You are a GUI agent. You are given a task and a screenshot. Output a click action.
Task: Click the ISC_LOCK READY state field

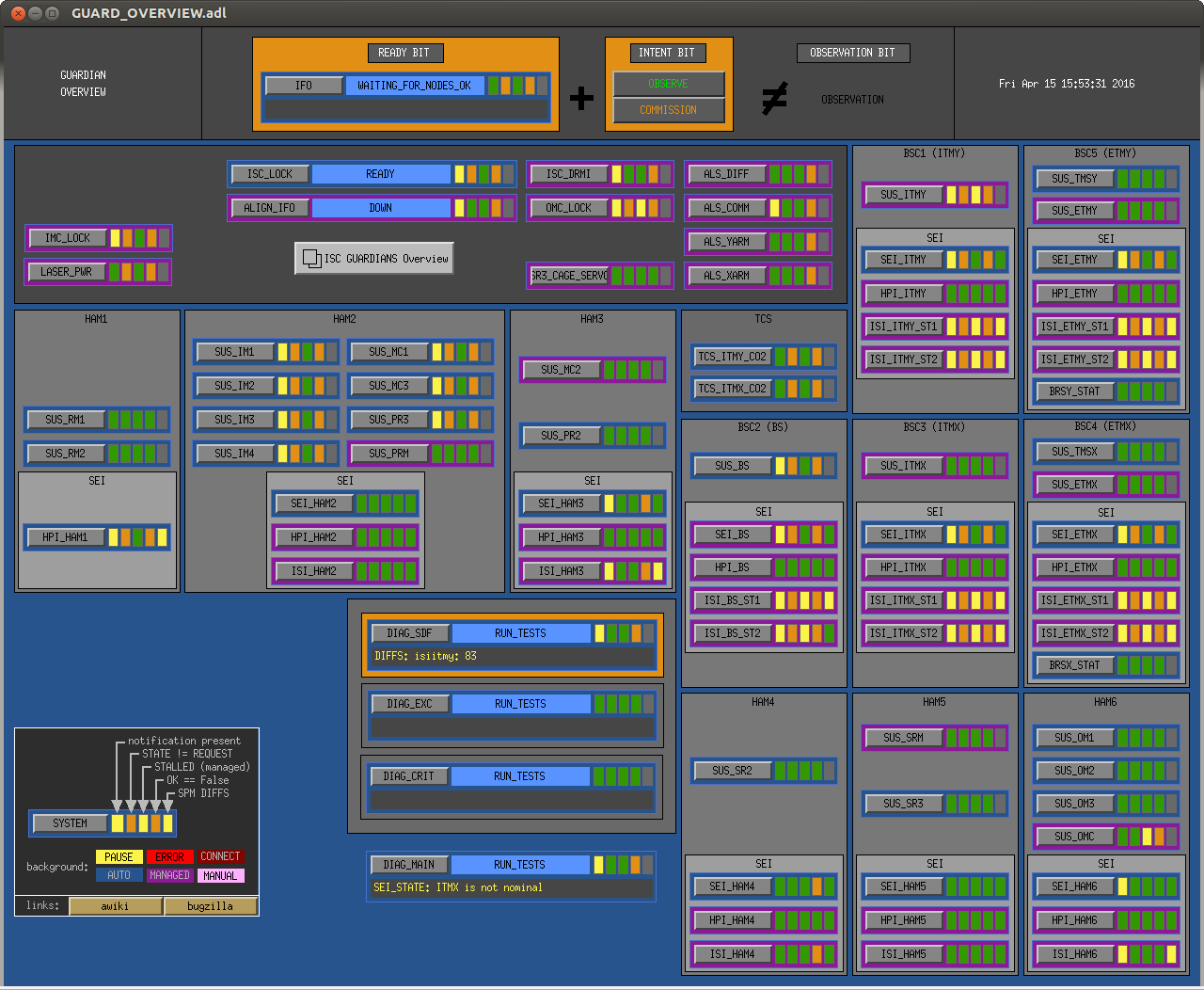tap(381, 174)
